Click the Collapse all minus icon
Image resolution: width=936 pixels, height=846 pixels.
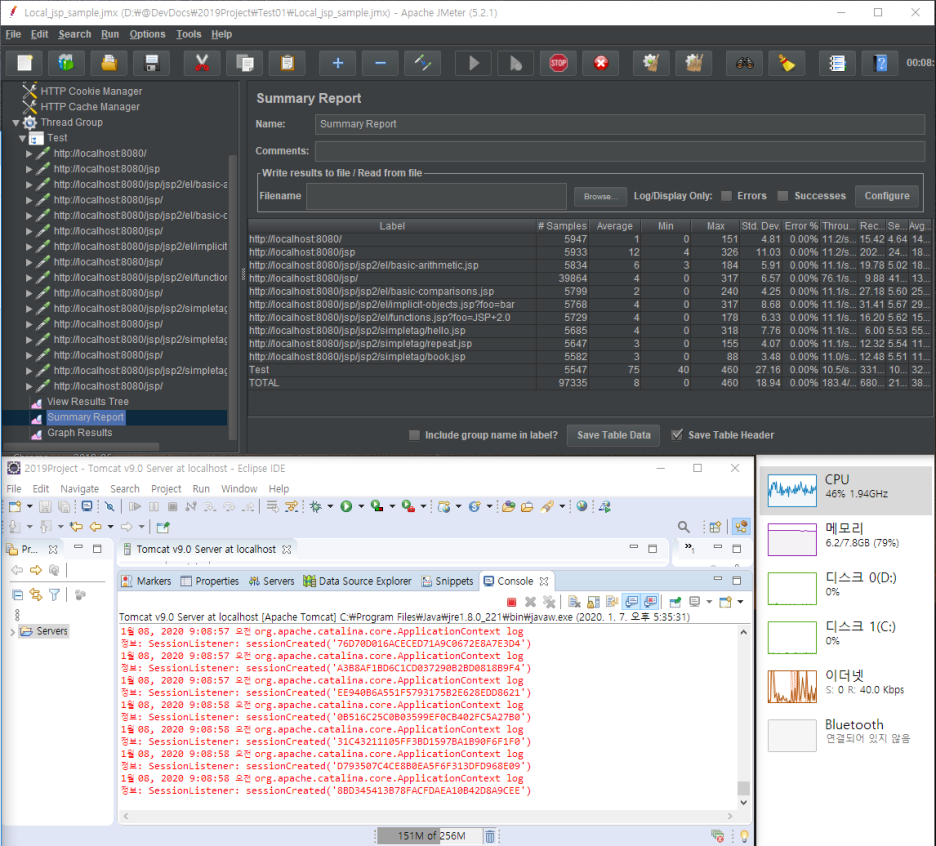(x=380, y=63)
